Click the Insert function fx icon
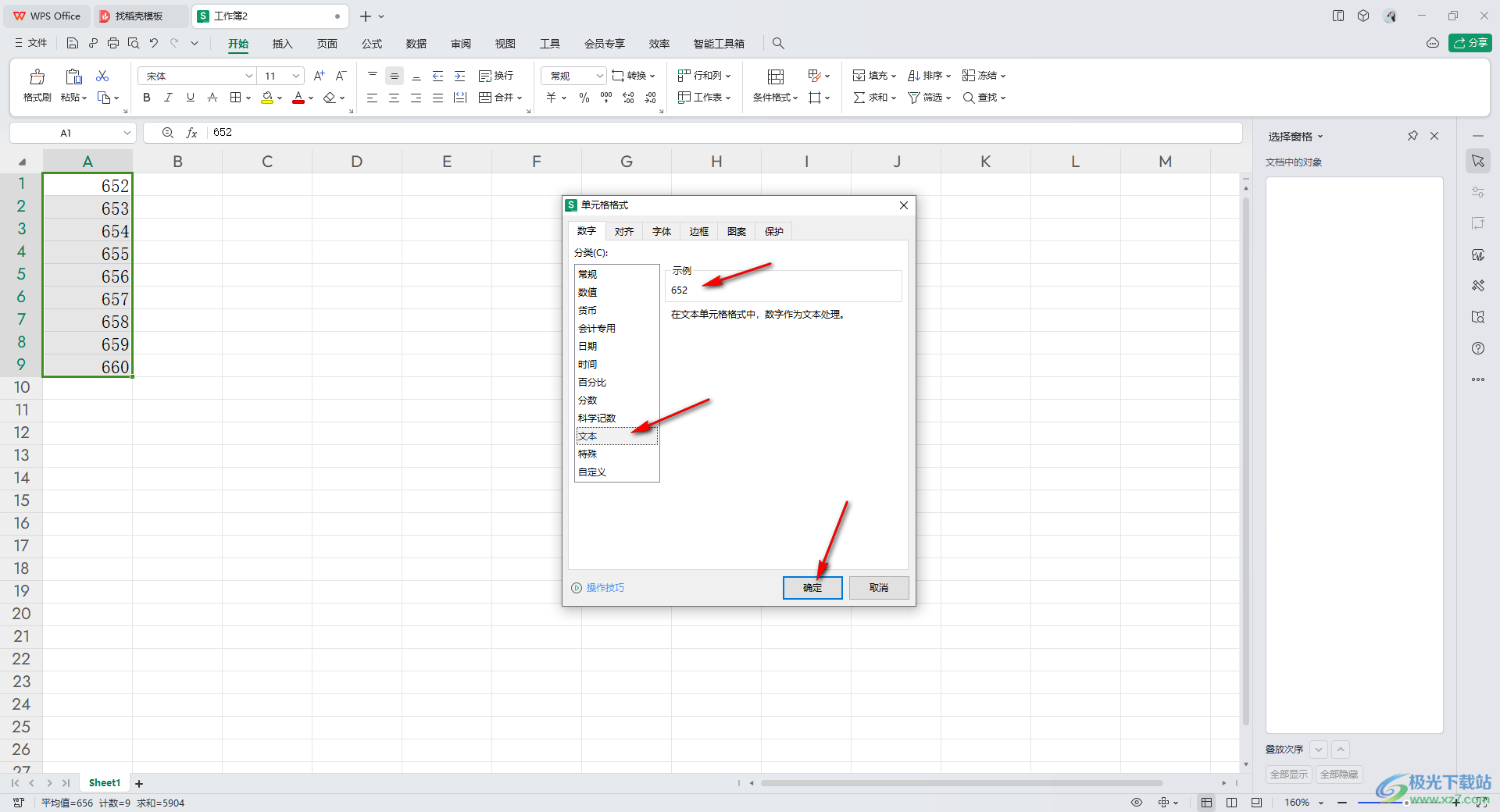 (191, 133)
